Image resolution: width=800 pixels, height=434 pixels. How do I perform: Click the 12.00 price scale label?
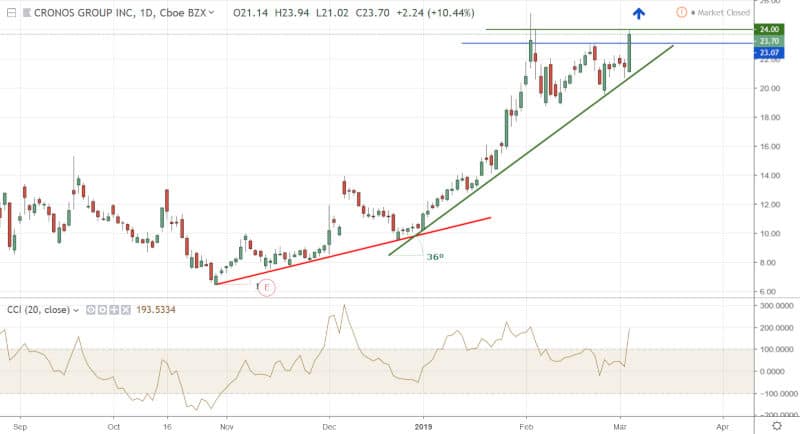769,205
